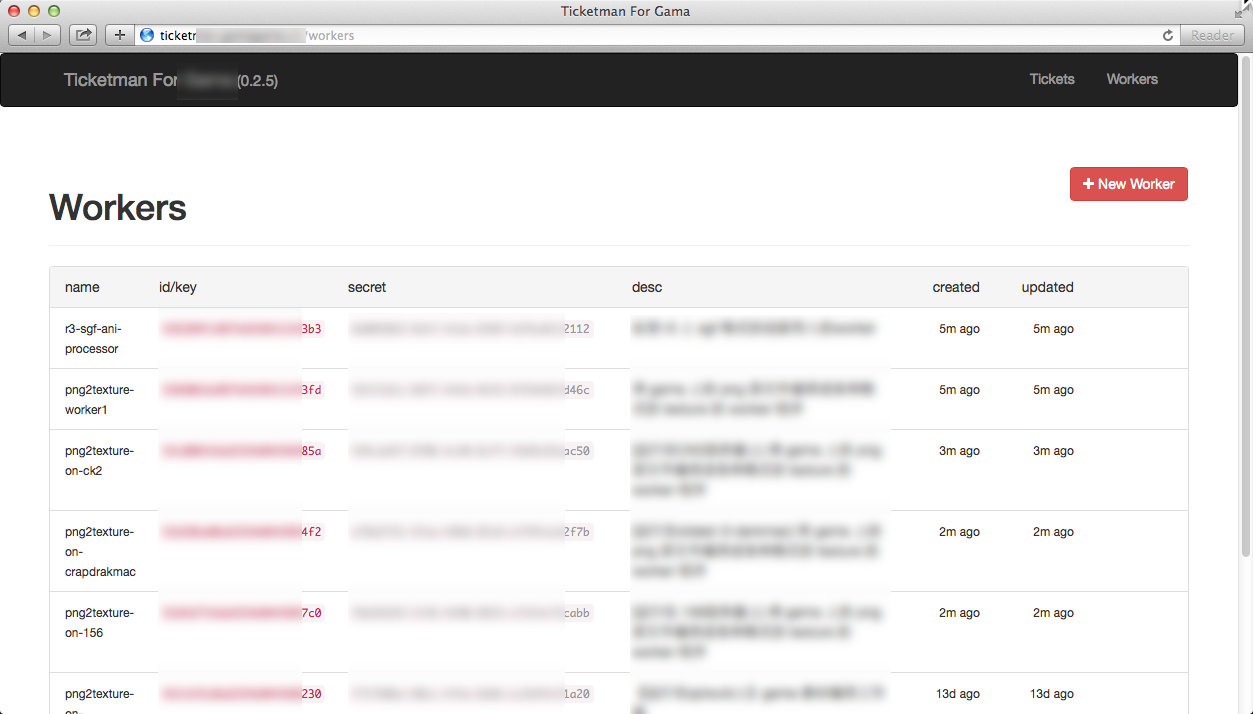Open the png2texture-on-156 worker

coord(96,622)
